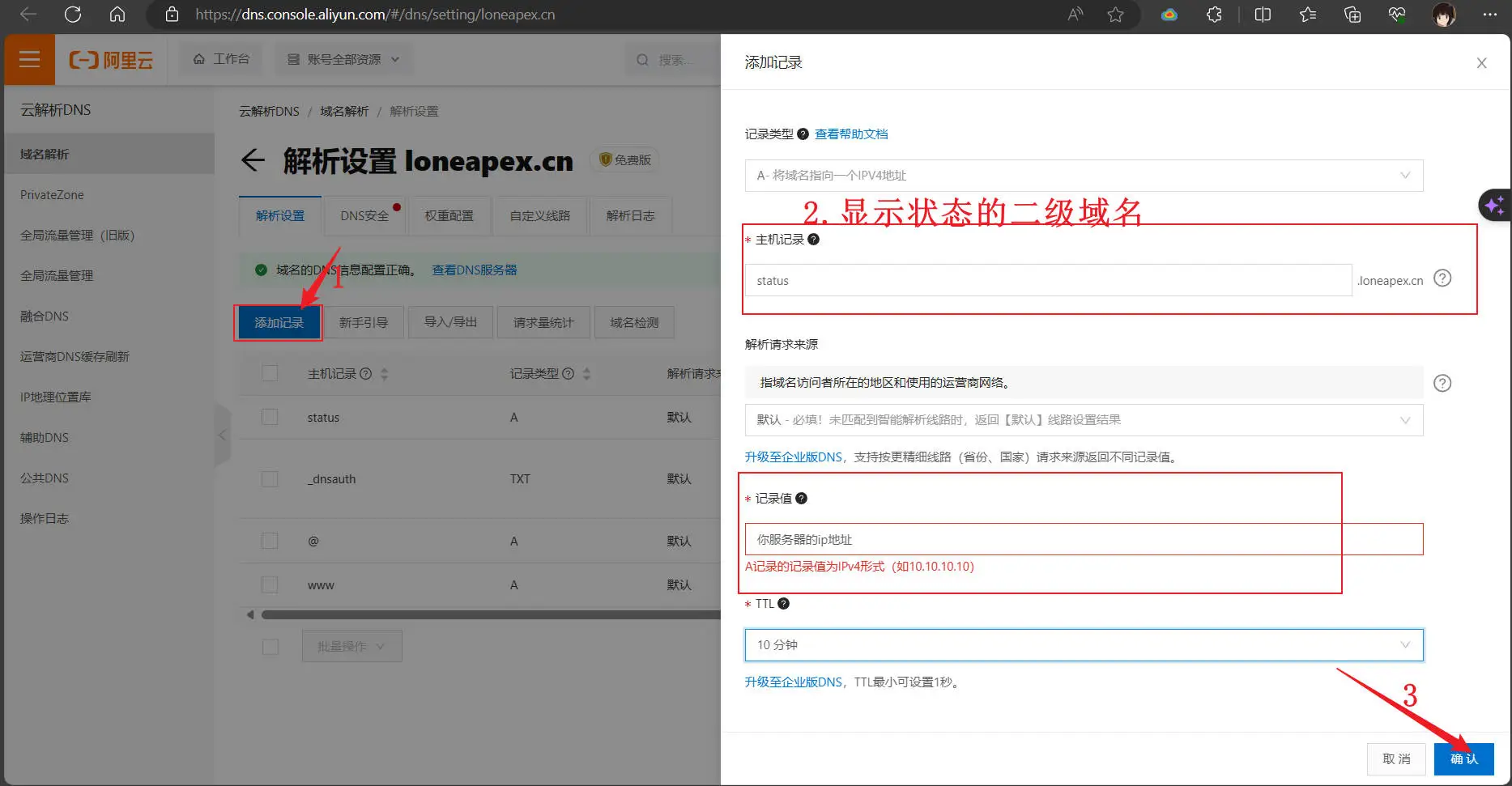Switch to the DNS安全 tab
This screenshot has width=1512, height=786.
[364, 216]
